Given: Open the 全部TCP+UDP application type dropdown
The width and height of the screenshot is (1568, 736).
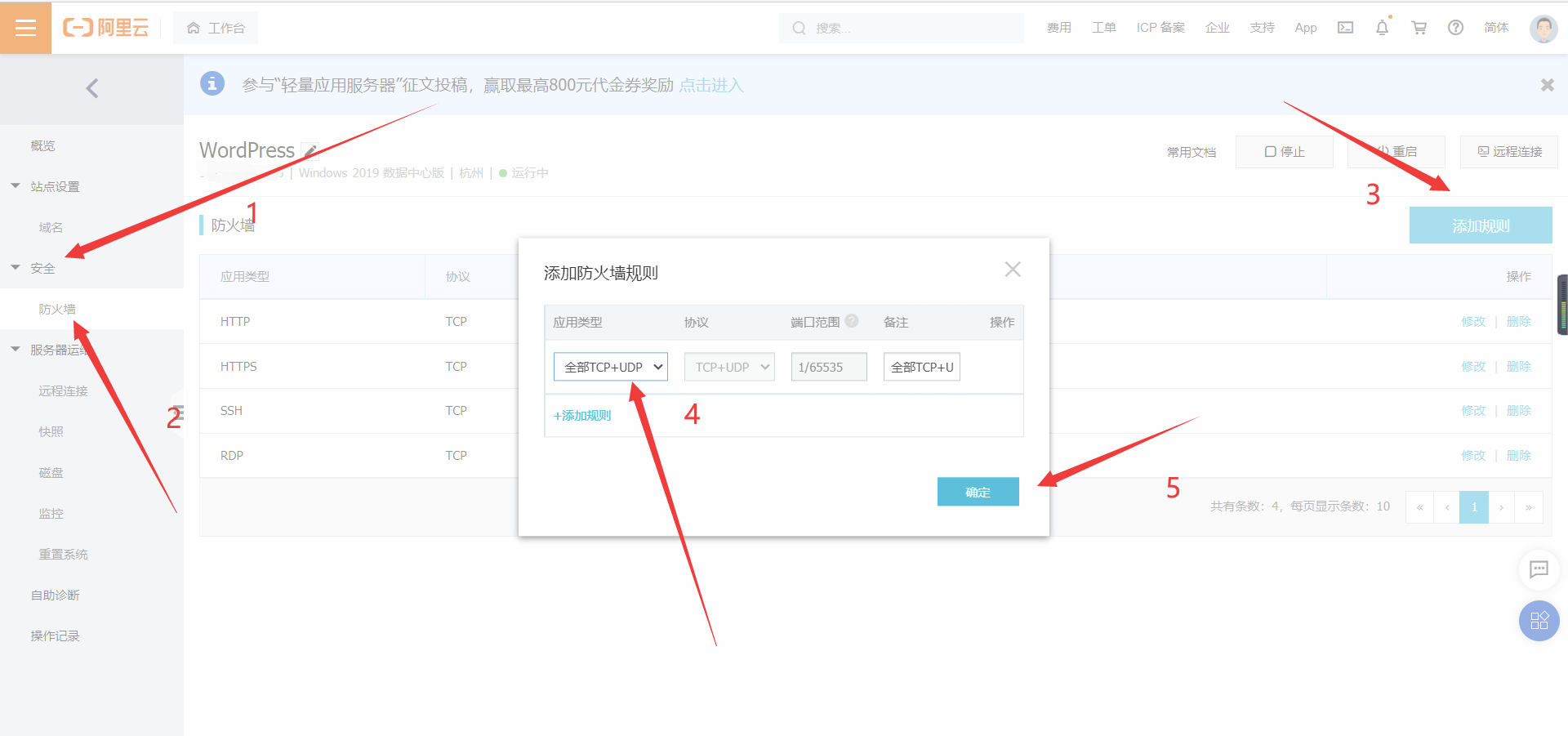Looking at the screenshot, I should tap(611, 367).
